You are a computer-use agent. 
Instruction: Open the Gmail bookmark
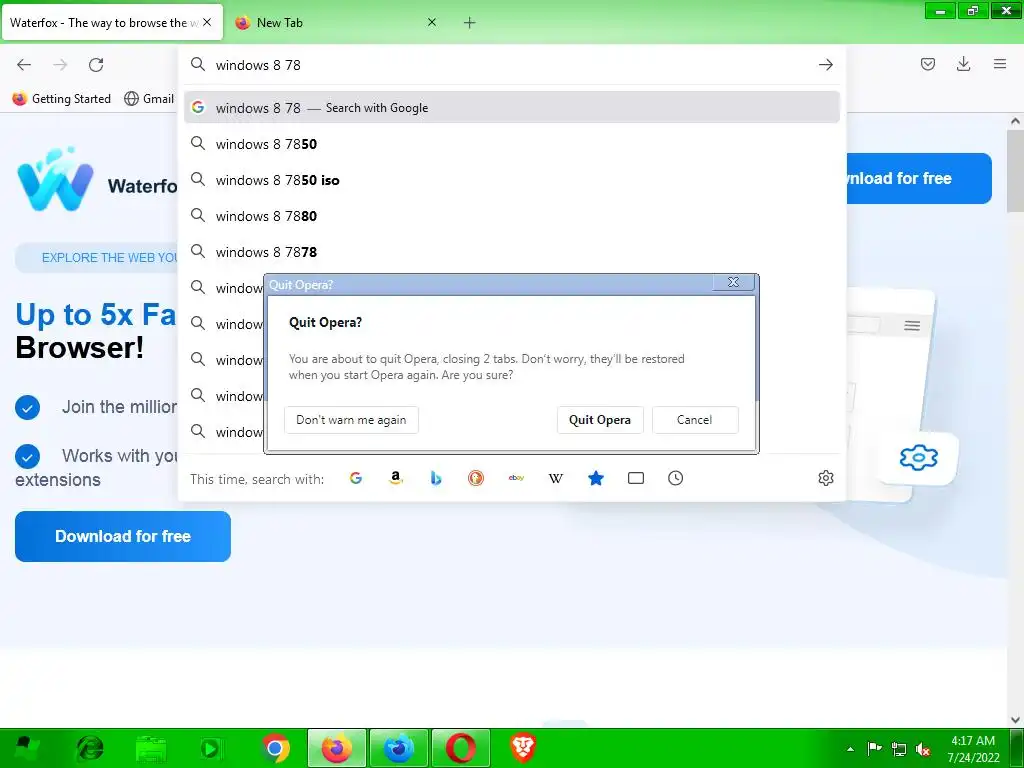[149, 99]
